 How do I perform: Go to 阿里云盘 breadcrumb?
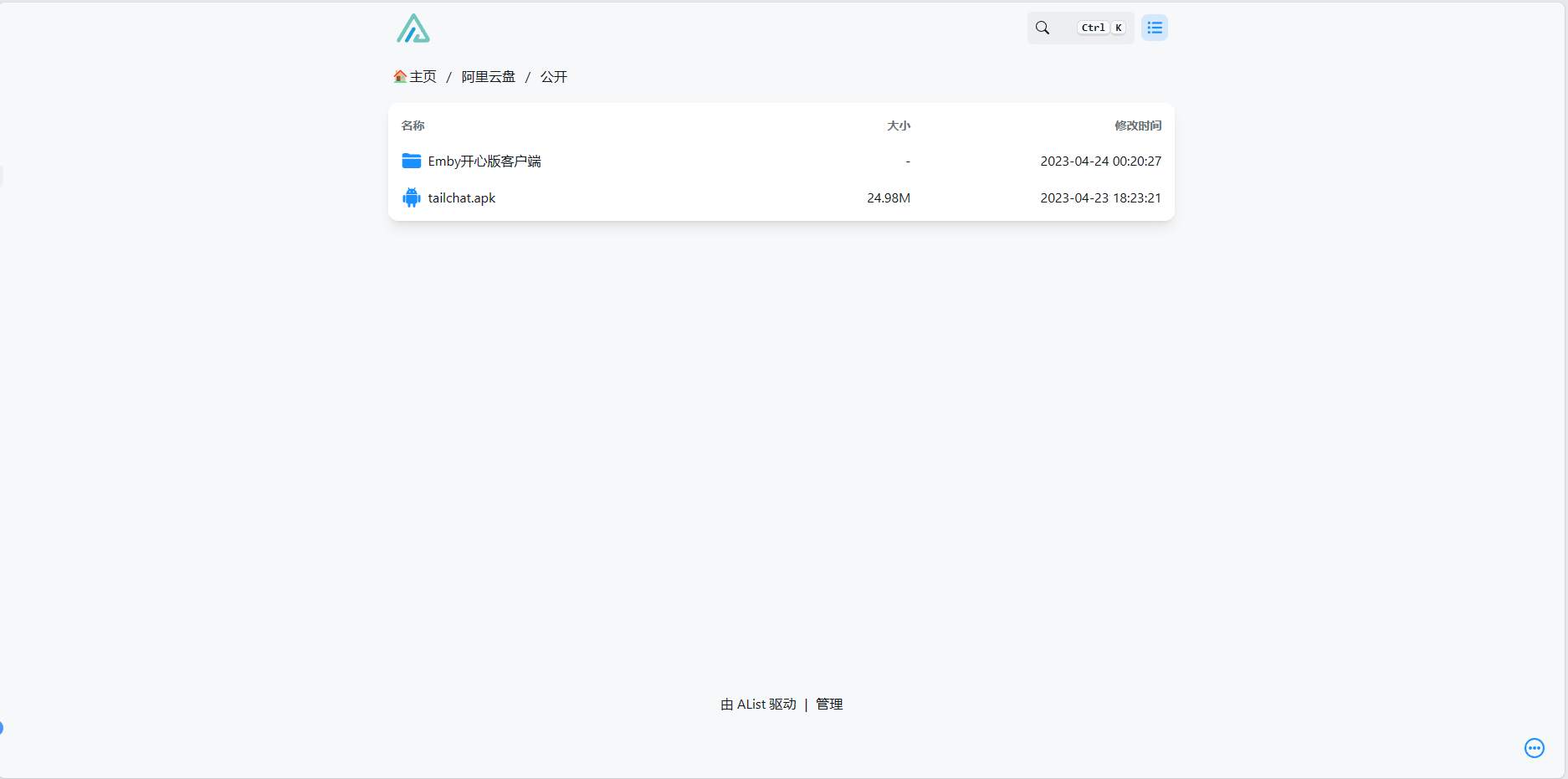click(x=489, y=77)
